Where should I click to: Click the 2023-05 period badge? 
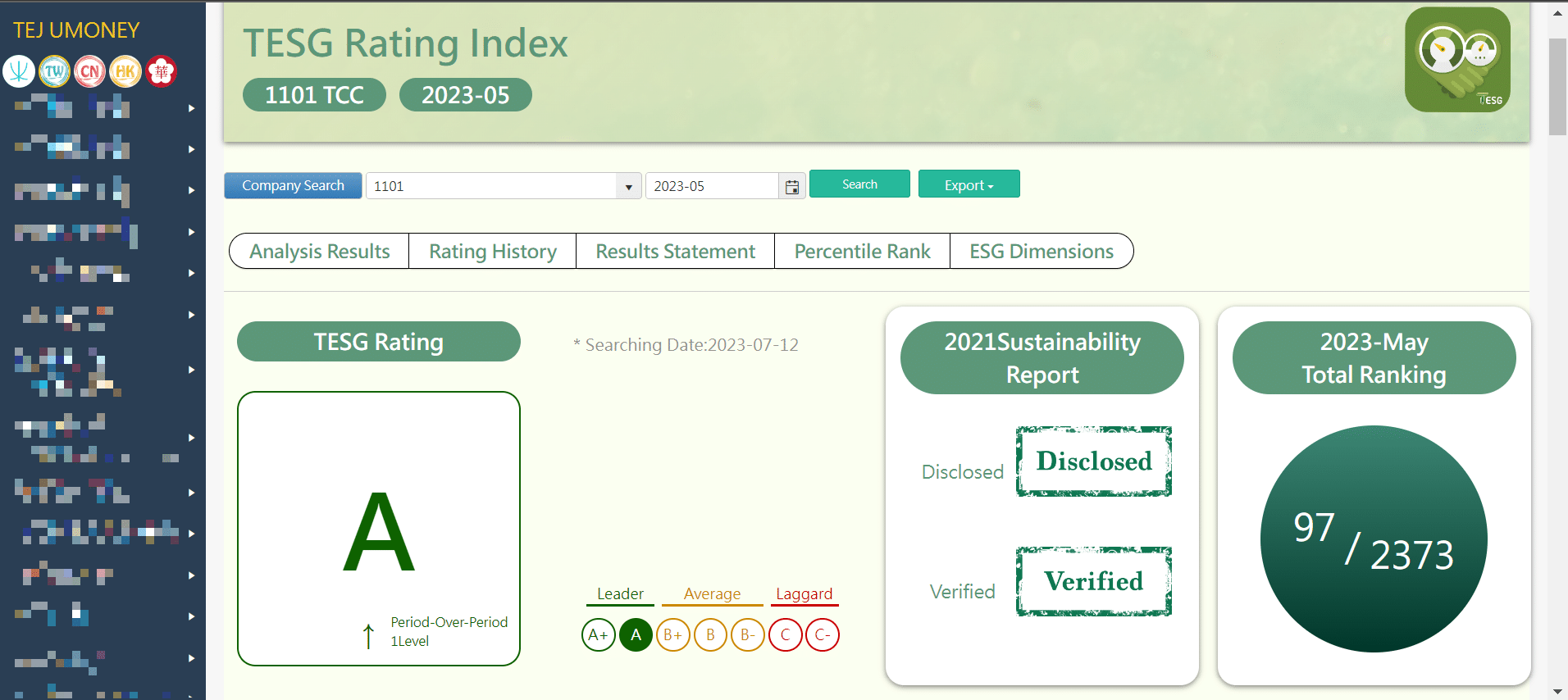[x=465, y=95]
